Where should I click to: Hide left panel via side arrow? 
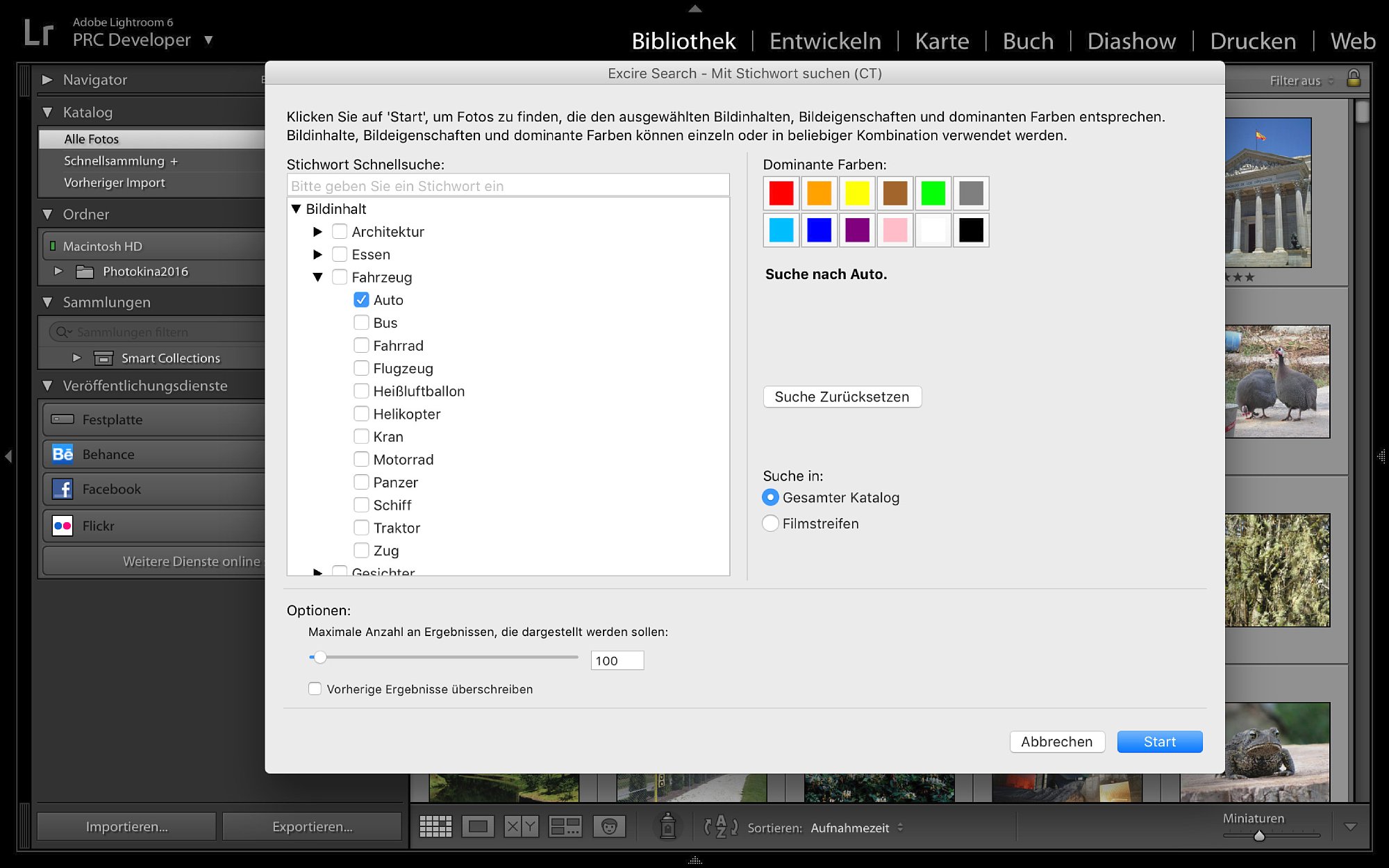tap(8, 456)
